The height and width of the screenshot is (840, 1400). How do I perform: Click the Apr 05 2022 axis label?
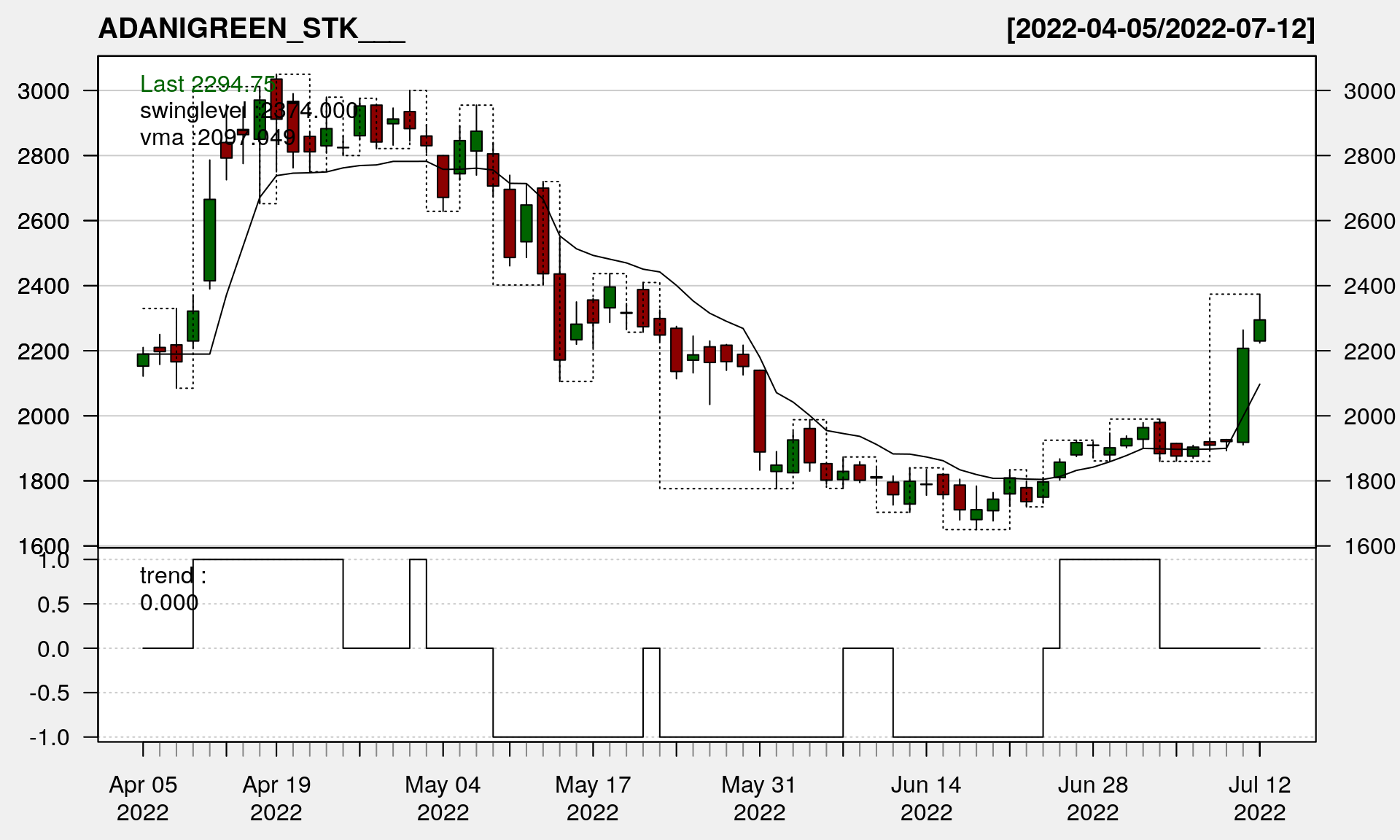pyautogui.click(x=143, y=798)
